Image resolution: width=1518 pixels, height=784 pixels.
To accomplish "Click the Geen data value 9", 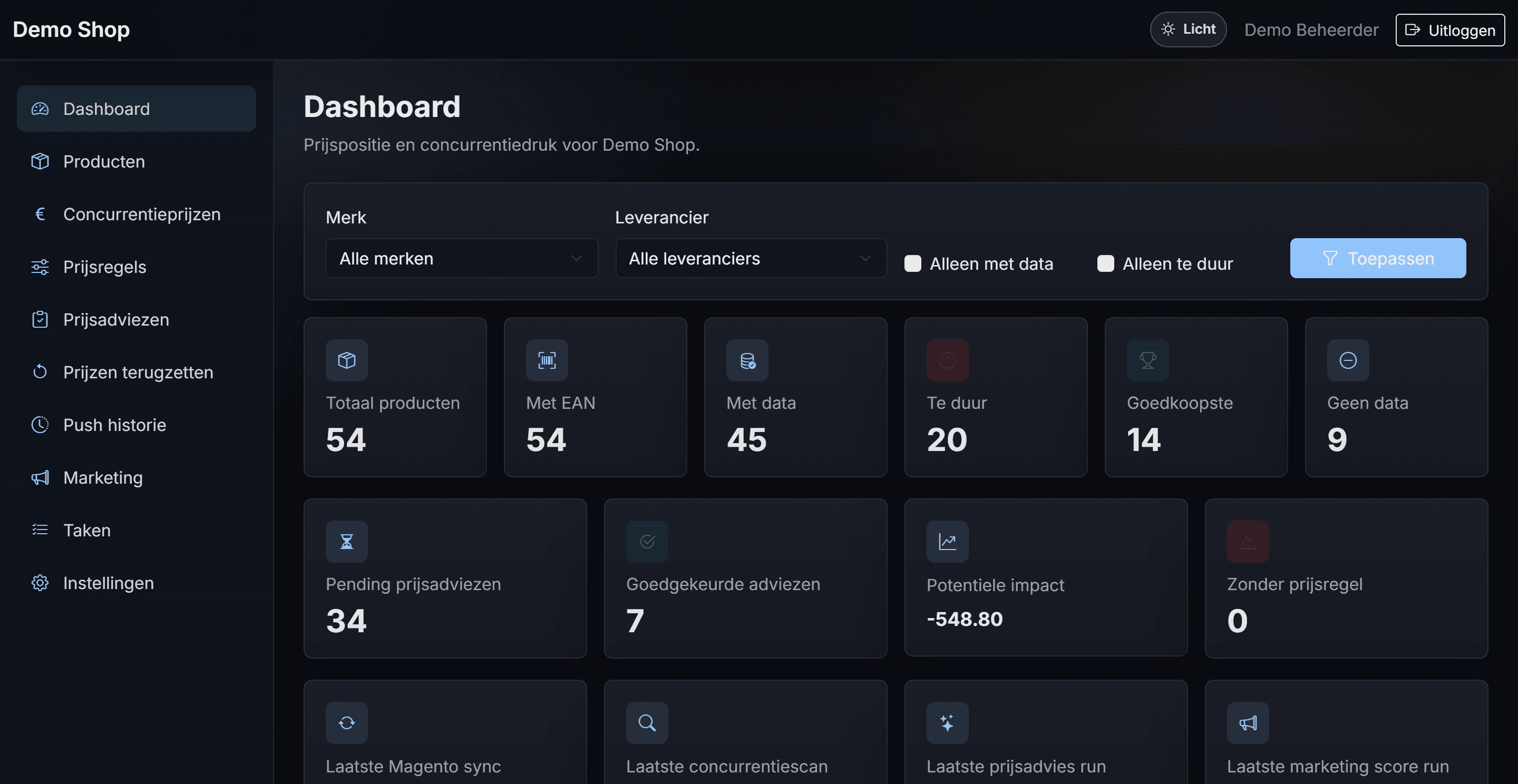I will coord(1337,439).
